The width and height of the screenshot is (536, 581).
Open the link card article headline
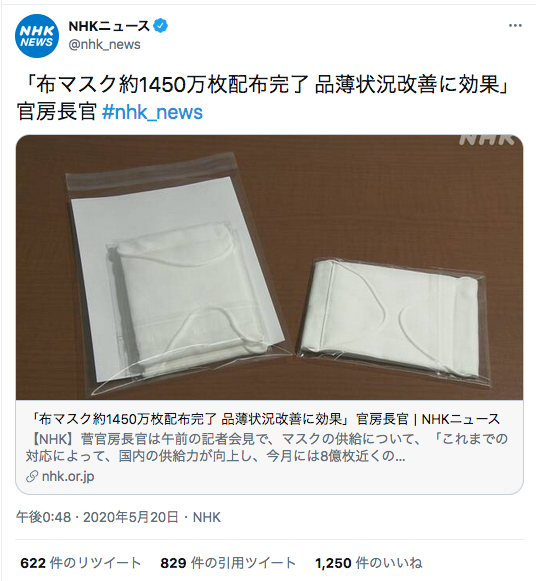[x=266, y=419]
